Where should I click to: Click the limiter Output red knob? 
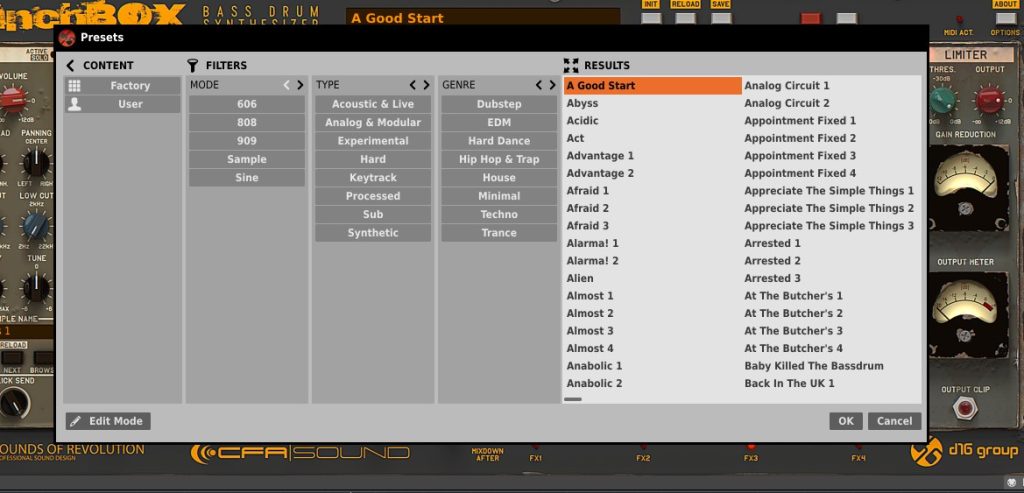988,99
